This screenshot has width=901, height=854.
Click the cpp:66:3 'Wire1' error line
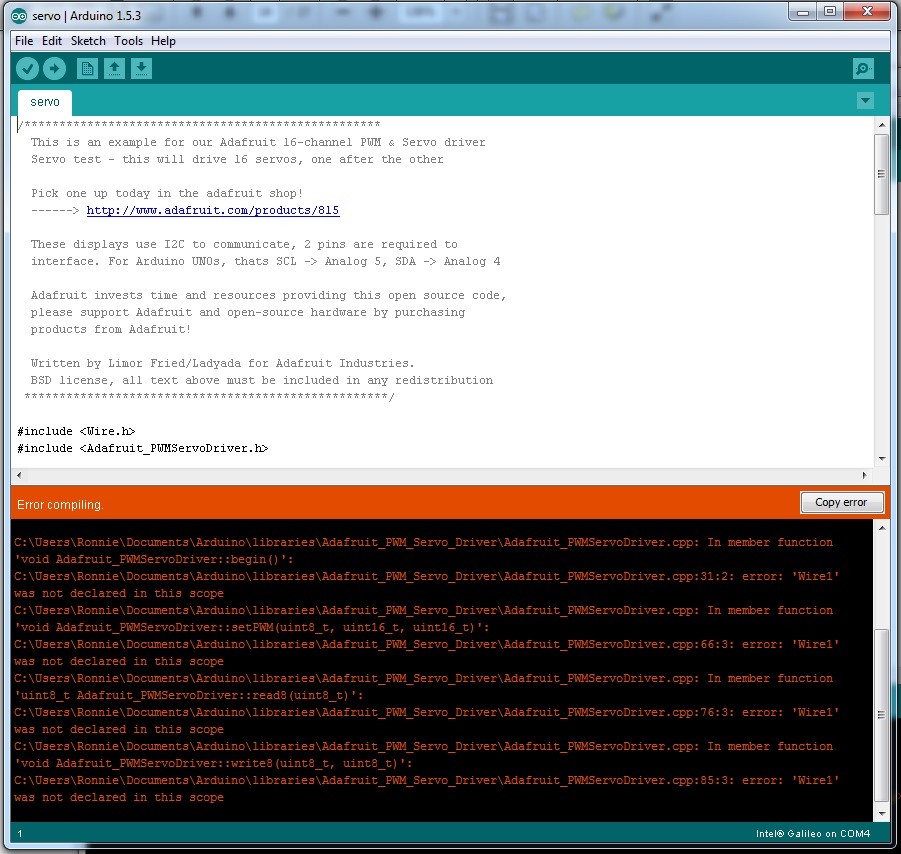click(426, 644)
